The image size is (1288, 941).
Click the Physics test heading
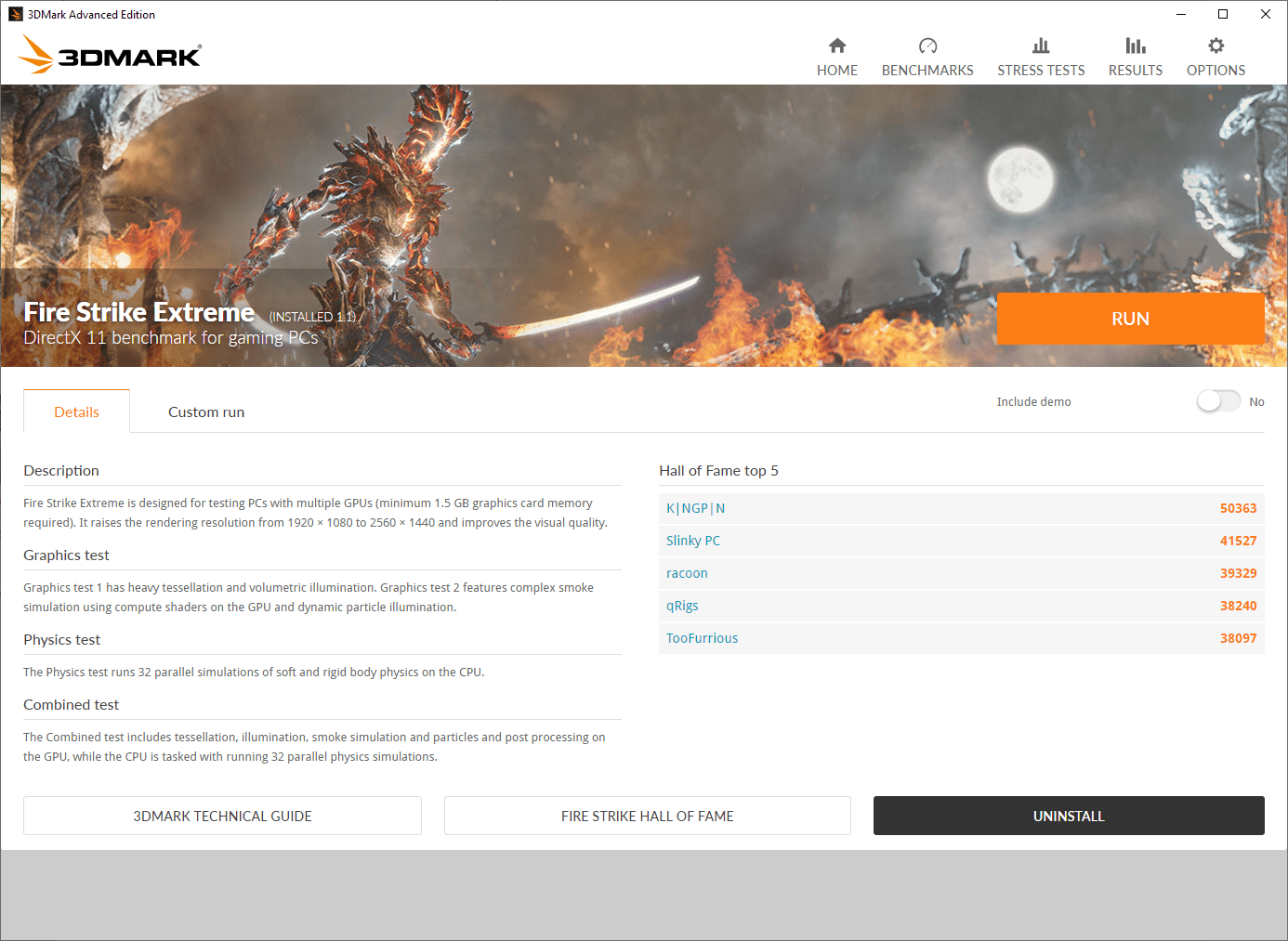point(61,640)
